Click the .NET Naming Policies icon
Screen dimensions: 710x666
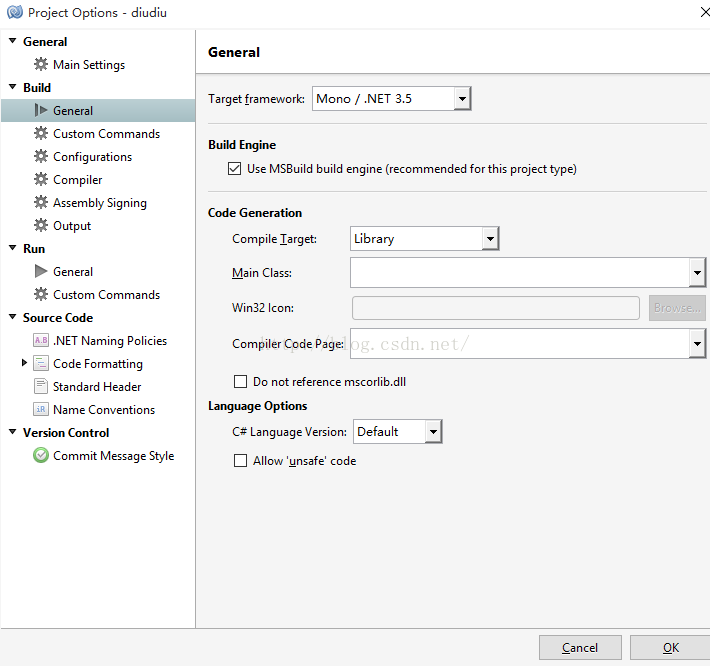pyautogui.click(x=41, y=340)
